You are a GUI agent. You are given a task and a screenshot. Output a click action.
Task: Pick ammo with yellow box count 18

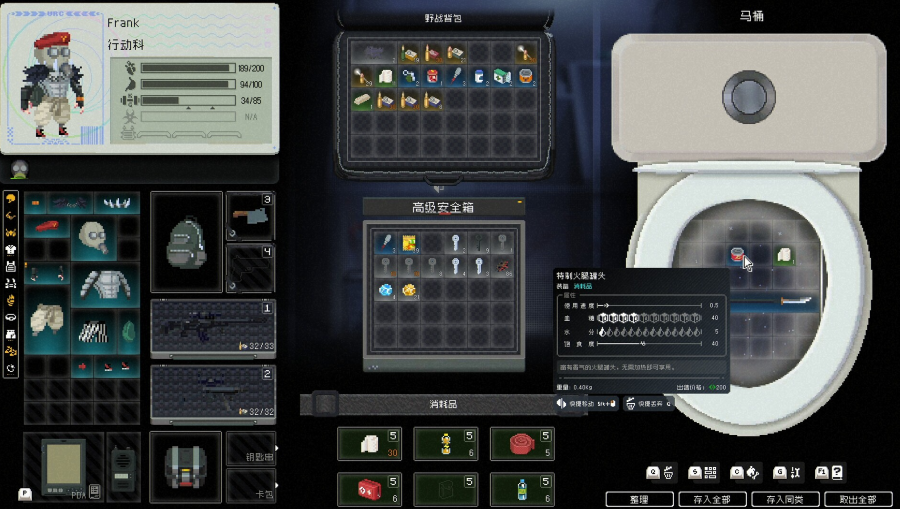point(409,53)
